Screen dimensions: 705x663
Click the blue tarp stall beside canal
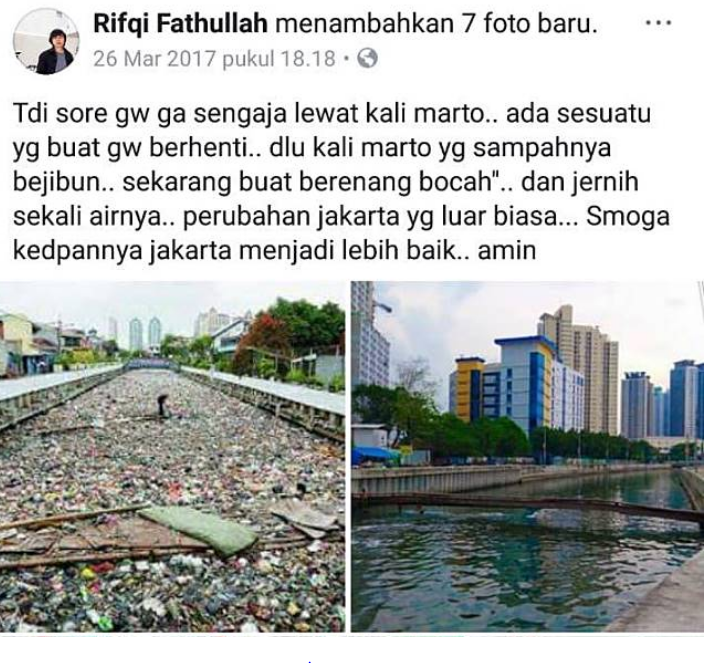tap(375, 455)
